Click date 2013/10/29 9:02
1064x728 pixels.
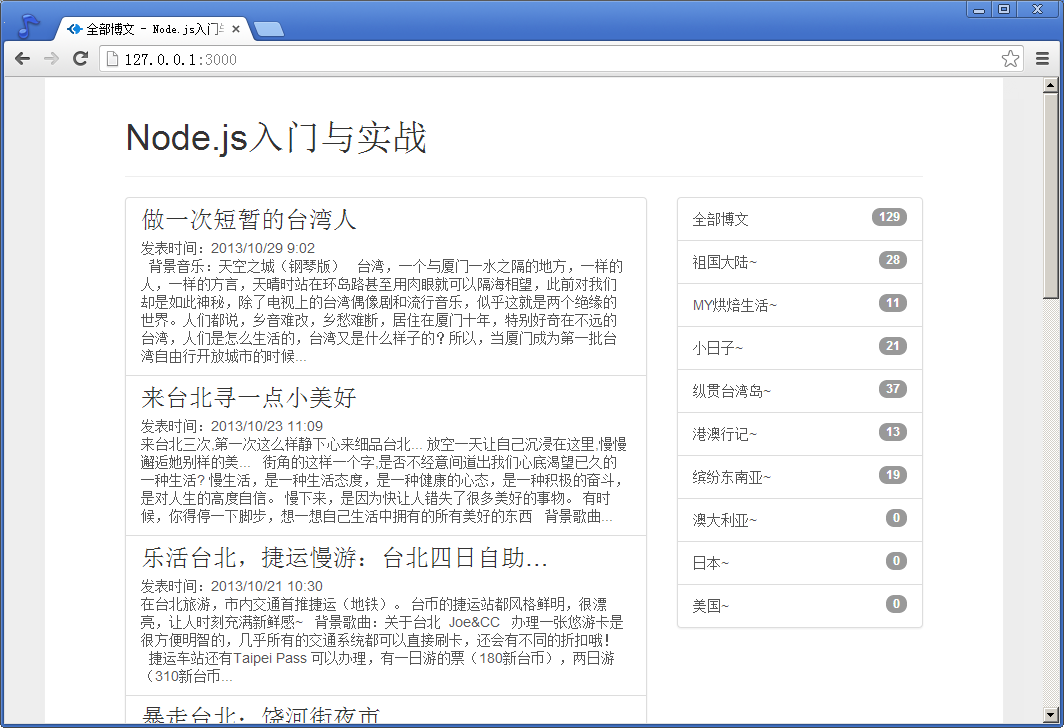pos(263,248)
